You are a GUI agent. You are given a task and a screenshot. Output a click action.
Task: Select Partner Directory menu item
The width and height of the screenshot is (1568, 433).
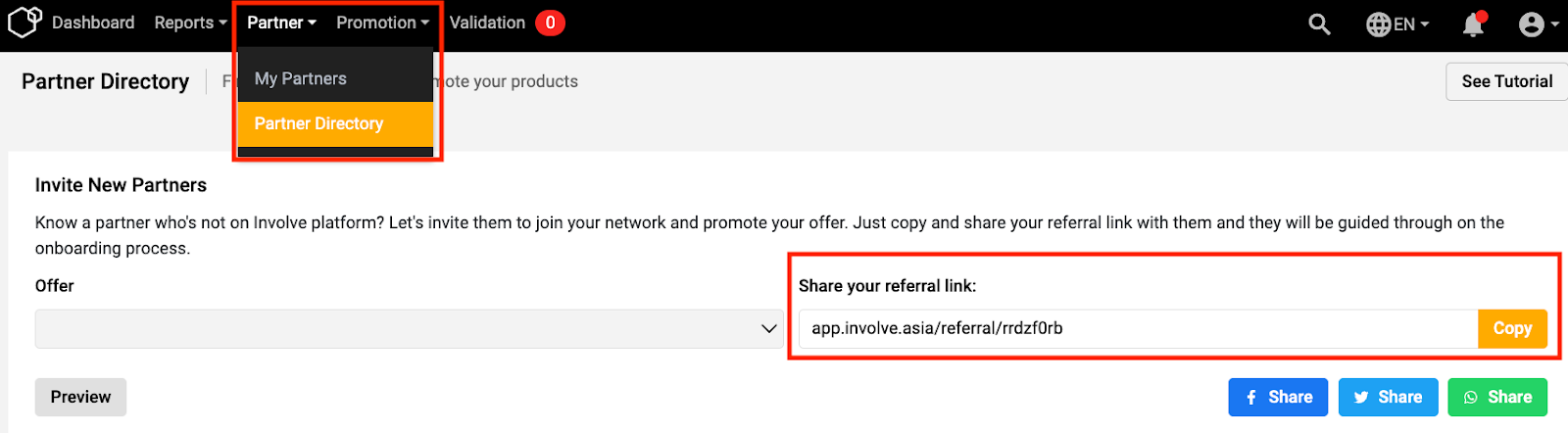[x=318, y=123]
